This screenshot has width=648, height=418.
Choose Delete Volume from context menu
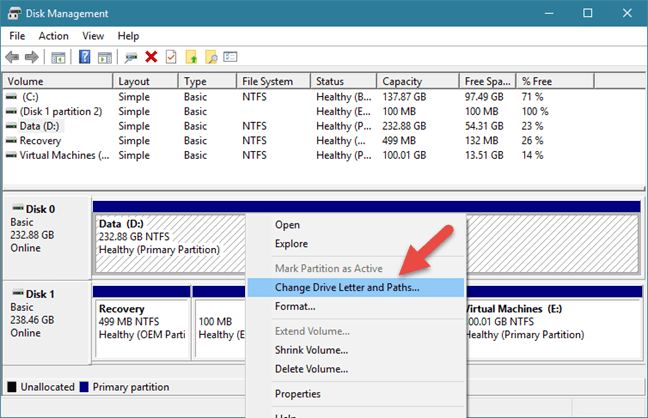pos(311,368)
